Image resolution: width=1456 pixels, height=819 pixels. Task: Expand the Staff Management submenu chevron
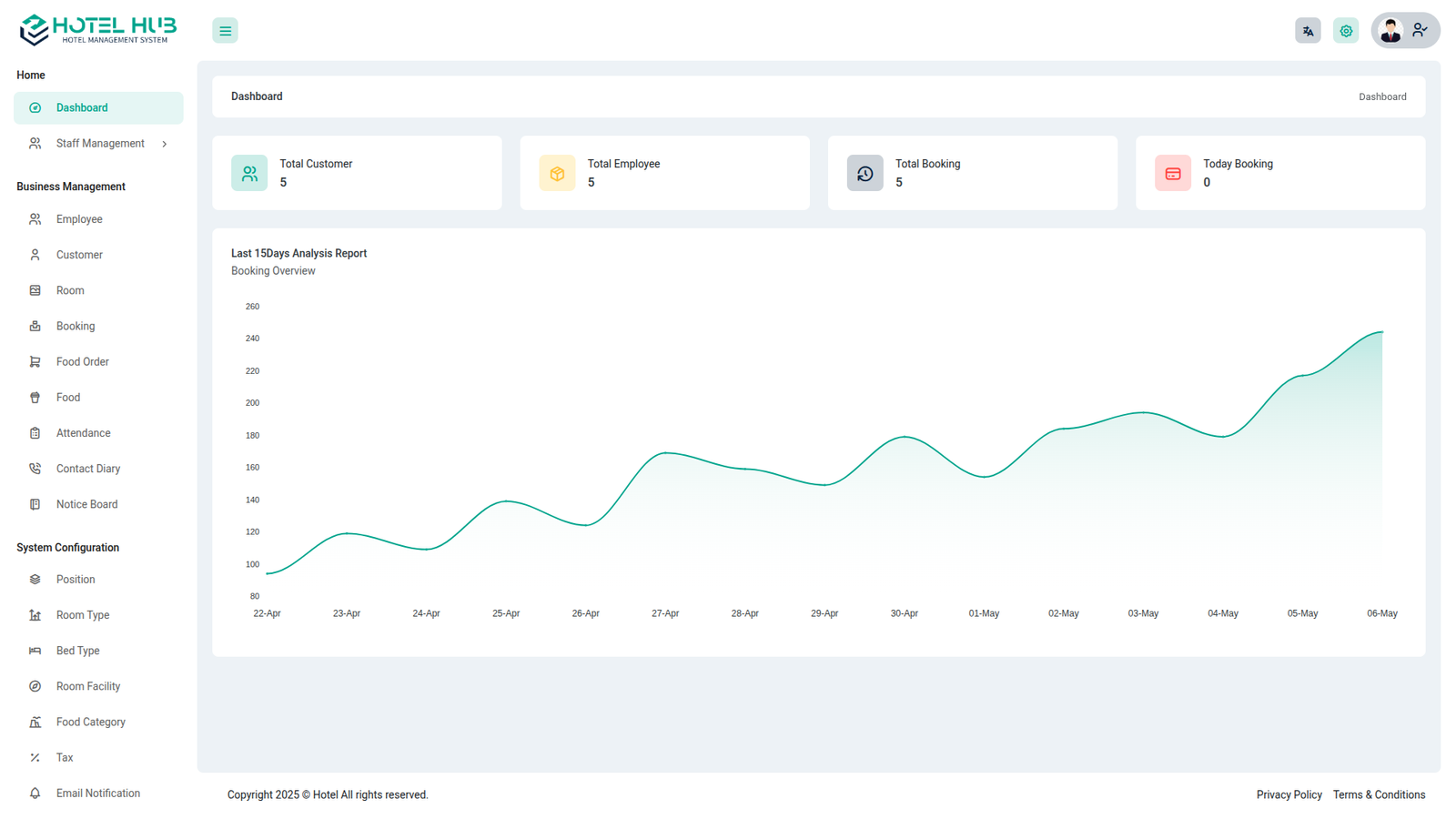[x=165, y=144]
